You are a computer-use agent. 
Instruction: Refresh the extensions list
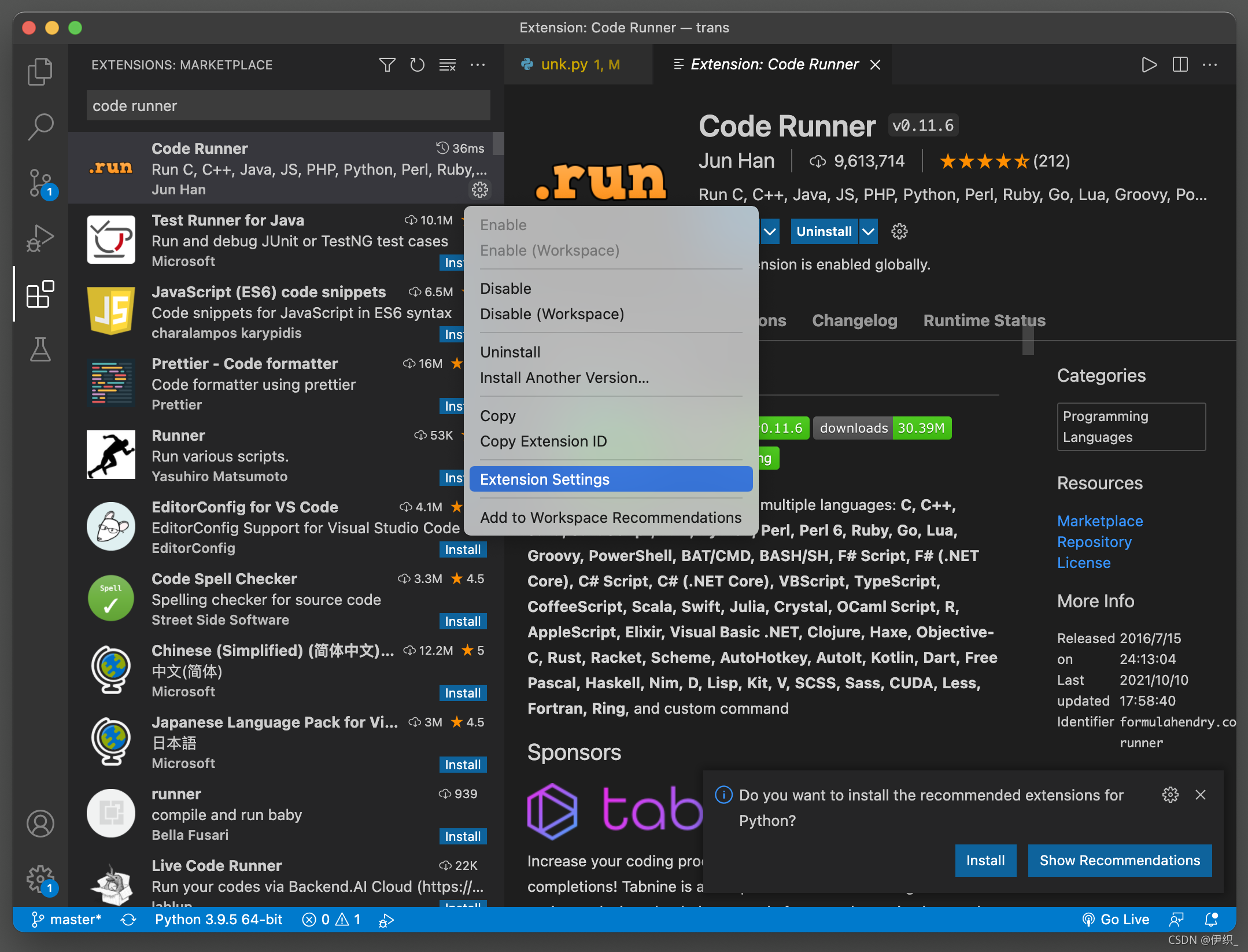click(x=417, y=65)
